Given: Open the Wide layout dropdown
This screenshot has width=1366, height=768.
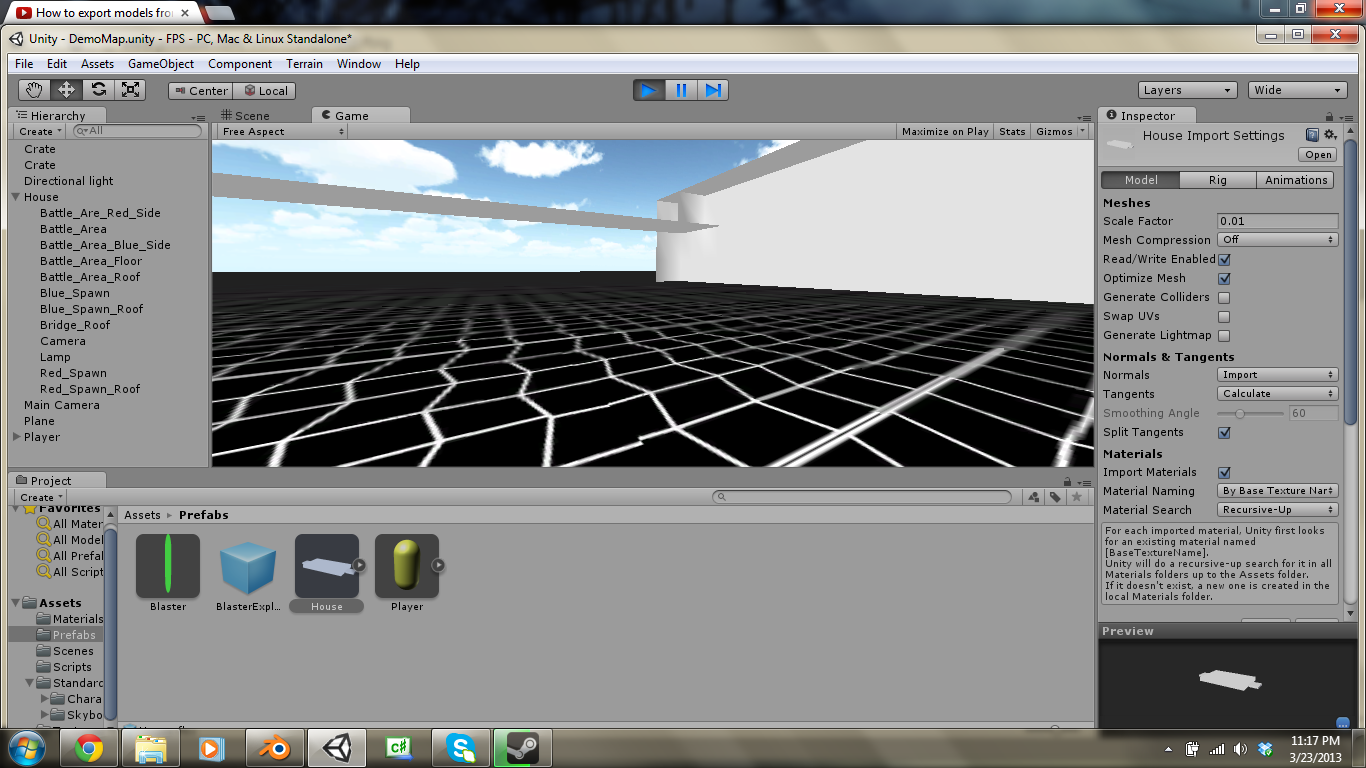Looking at the screenshot, I should pos(1297,90).
